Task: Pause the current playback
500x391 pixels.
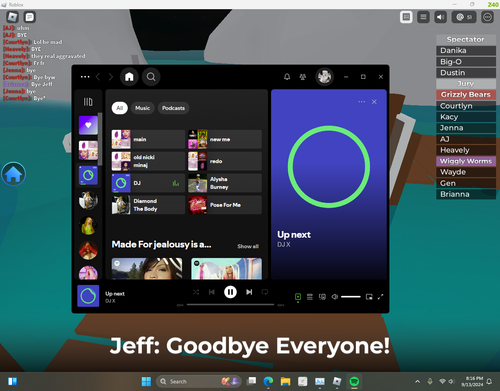Action: pos(230,292)
